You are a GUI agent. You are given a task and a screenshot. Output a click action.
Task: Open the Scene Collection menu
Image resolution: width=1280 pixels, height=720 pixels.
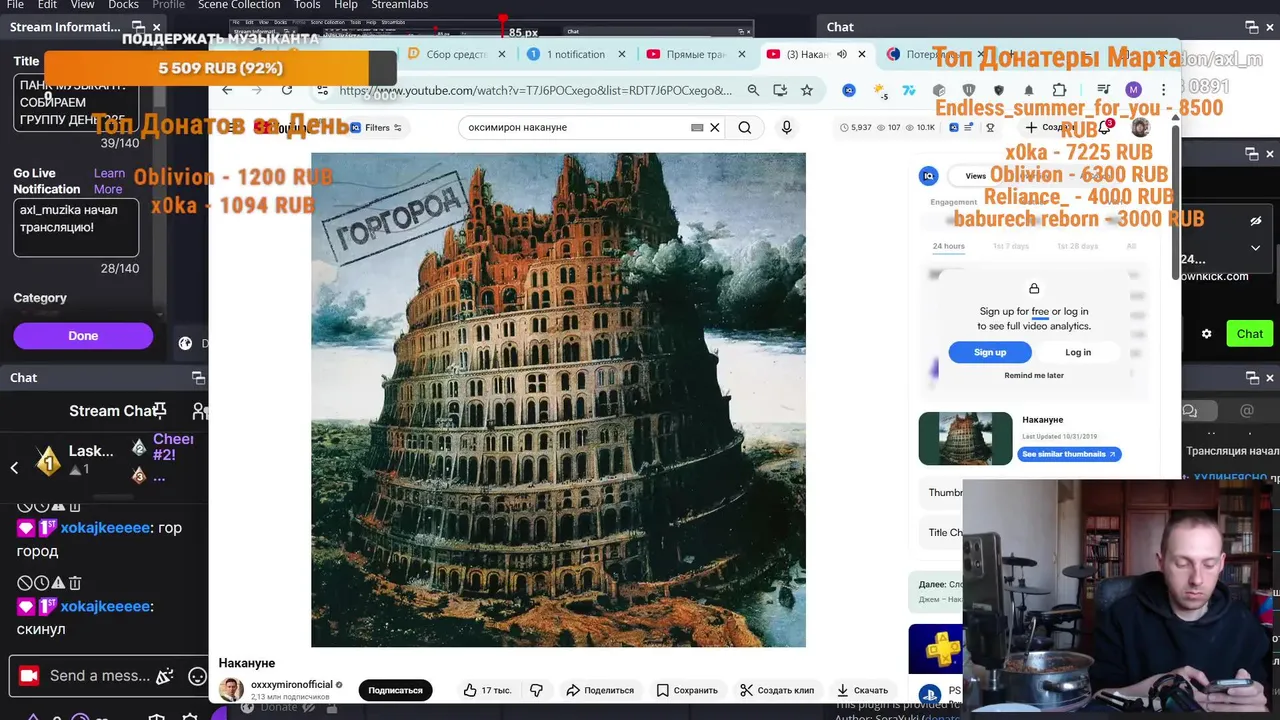click(x=239, y=5)
